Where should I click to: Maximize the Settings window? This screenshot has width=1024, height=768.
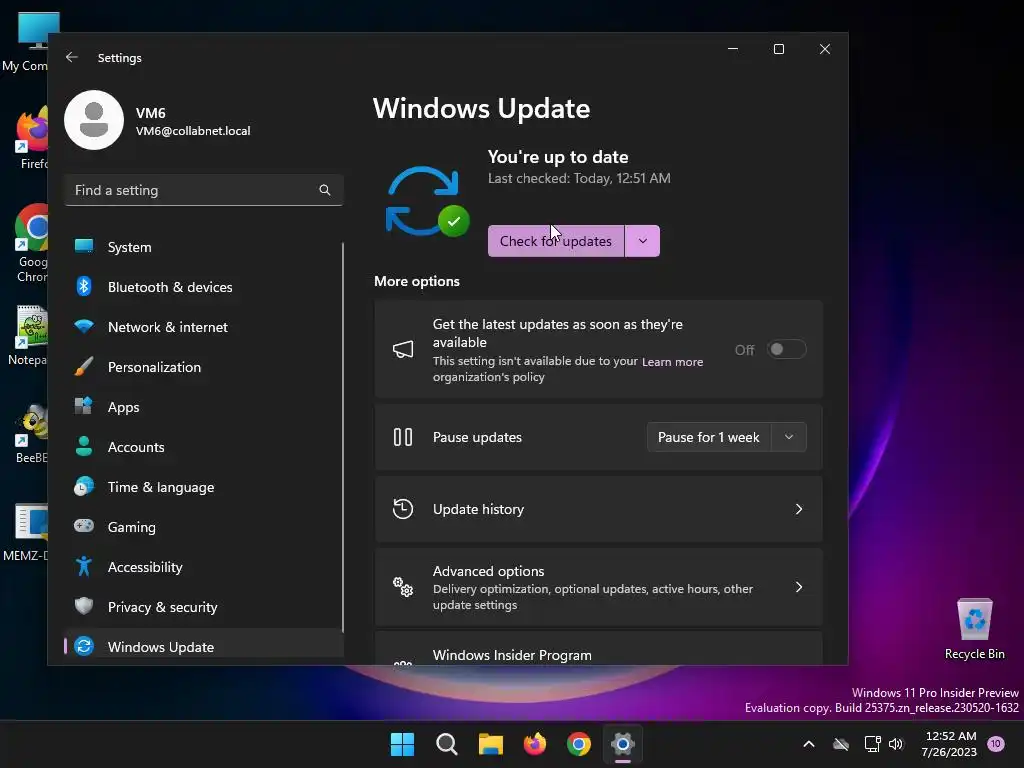point(778,49)
